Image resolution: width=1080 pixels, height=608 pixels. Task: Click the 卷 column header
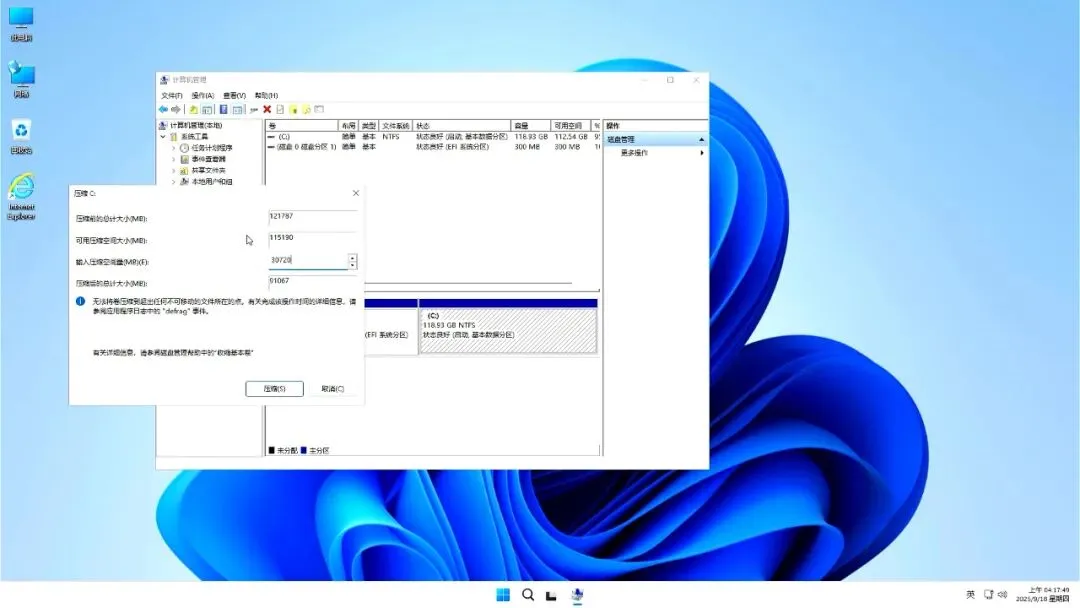pyautogui.click(x=302, y=126)
